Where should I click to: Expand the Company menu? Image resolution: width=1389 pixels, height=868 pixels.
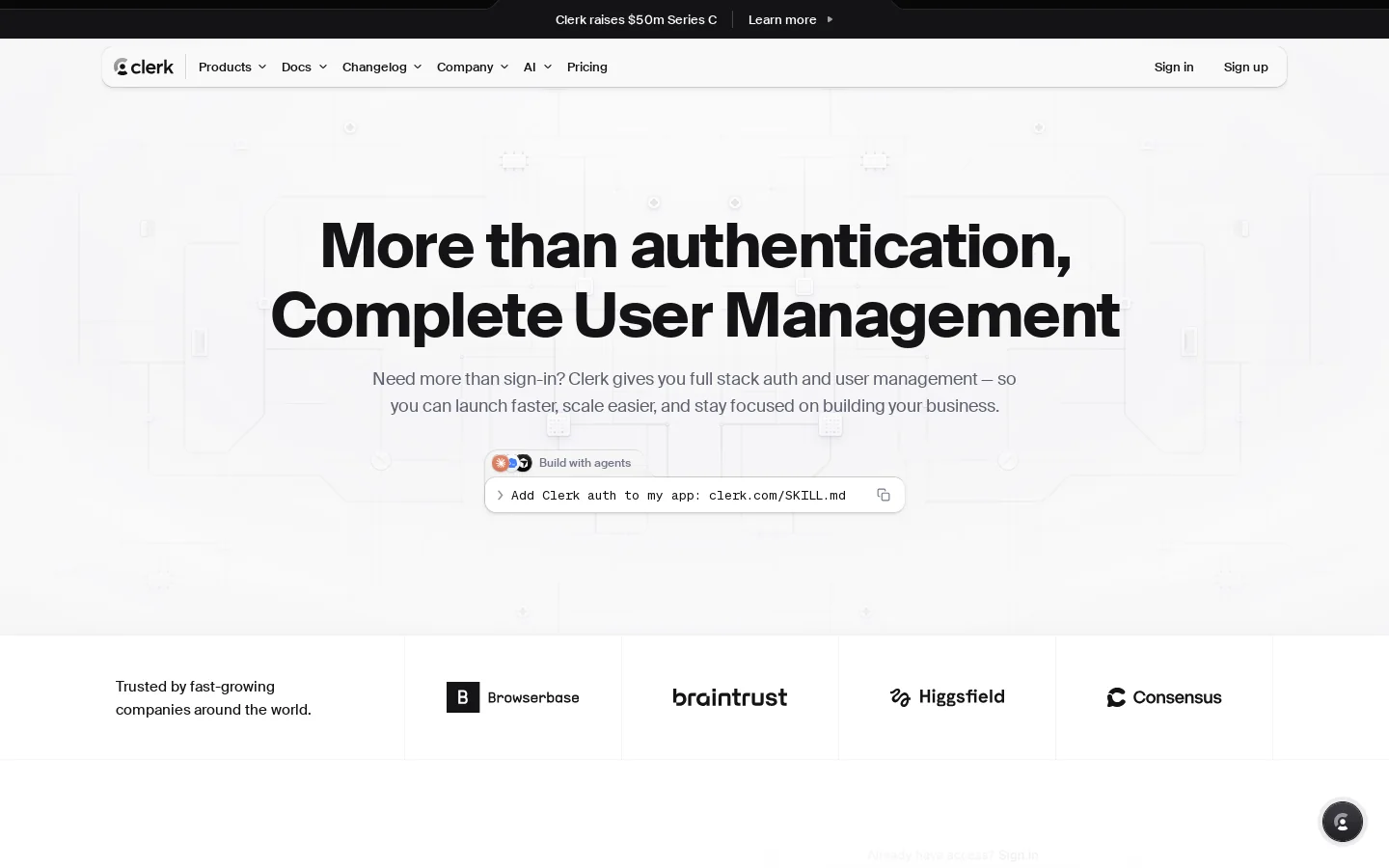[473, 67]
